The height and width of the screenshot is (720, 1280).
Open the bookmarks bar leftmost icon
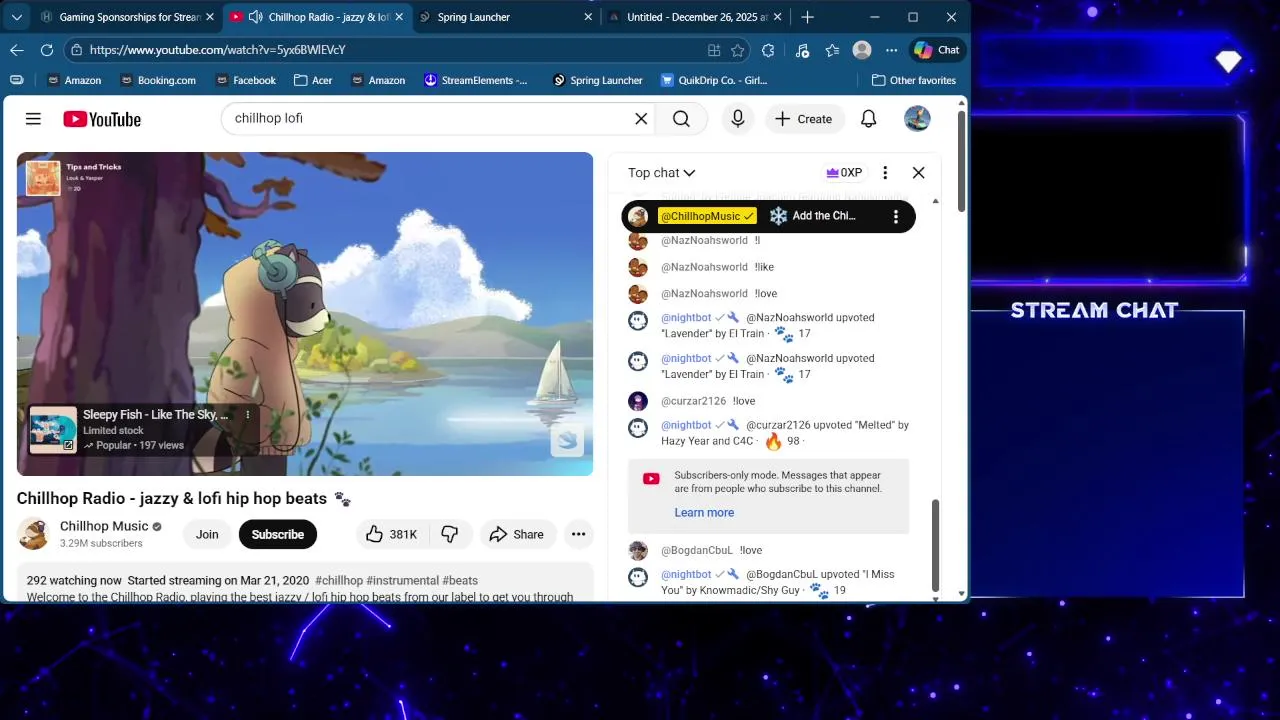click(16, 80)
